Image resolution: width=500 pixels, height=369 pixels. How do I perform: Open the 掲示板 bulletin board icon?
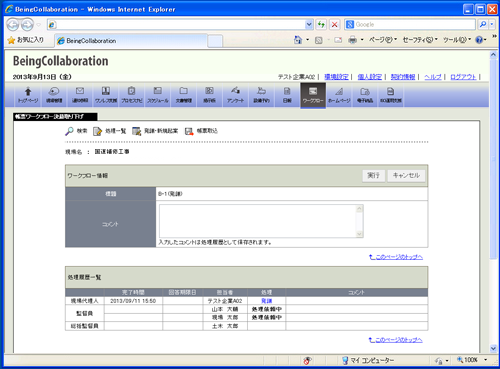point(209,95)
